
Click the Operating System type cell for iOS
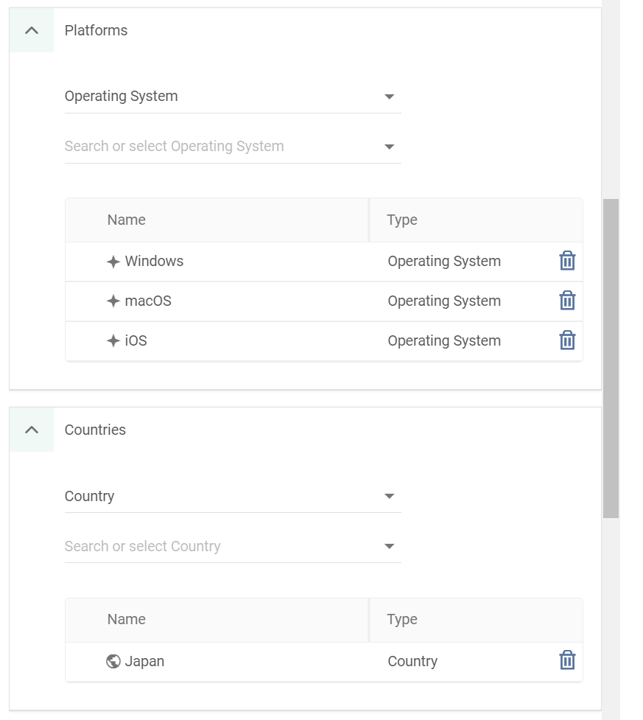444,341
